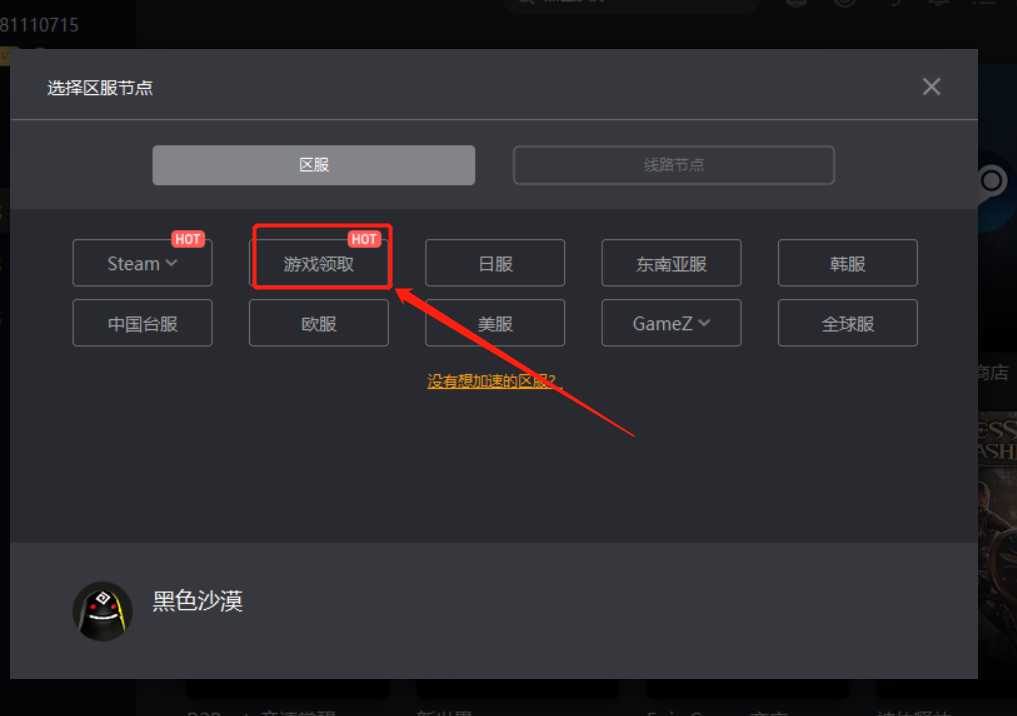Expand the Steam region dropdown
Screen dimensions: 1017x716
point(142,264)
